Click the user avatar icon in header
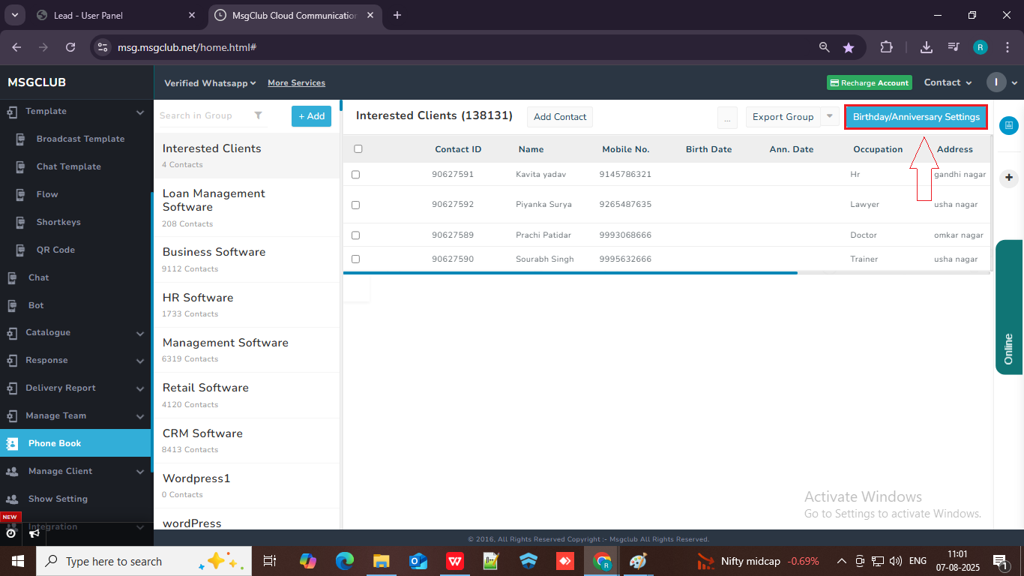The width and height of the screenshot is (1024, 576). pos(996,82)
